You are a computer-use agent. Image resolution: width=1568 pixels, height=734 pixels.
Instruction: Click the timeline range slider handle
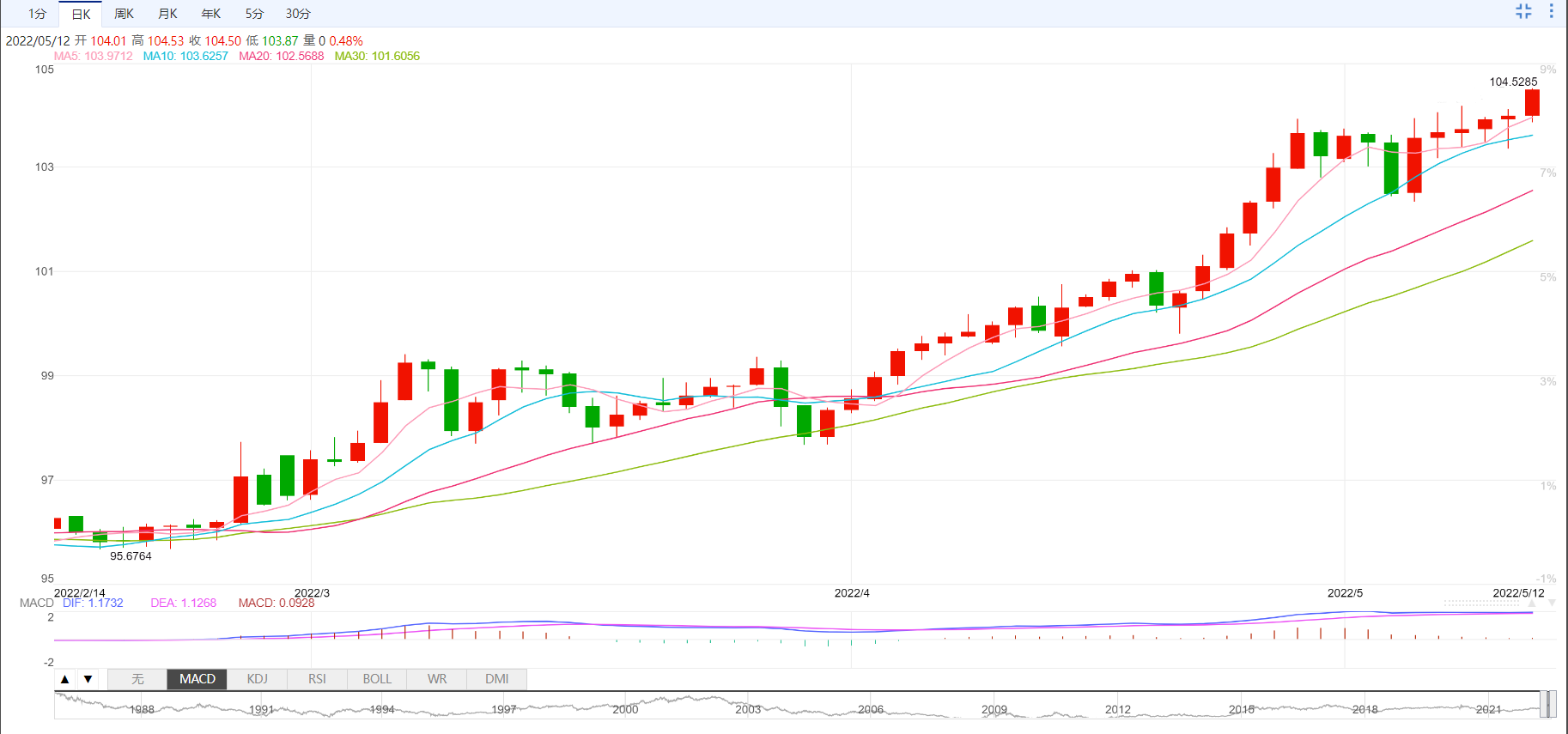pos(1548,705)
